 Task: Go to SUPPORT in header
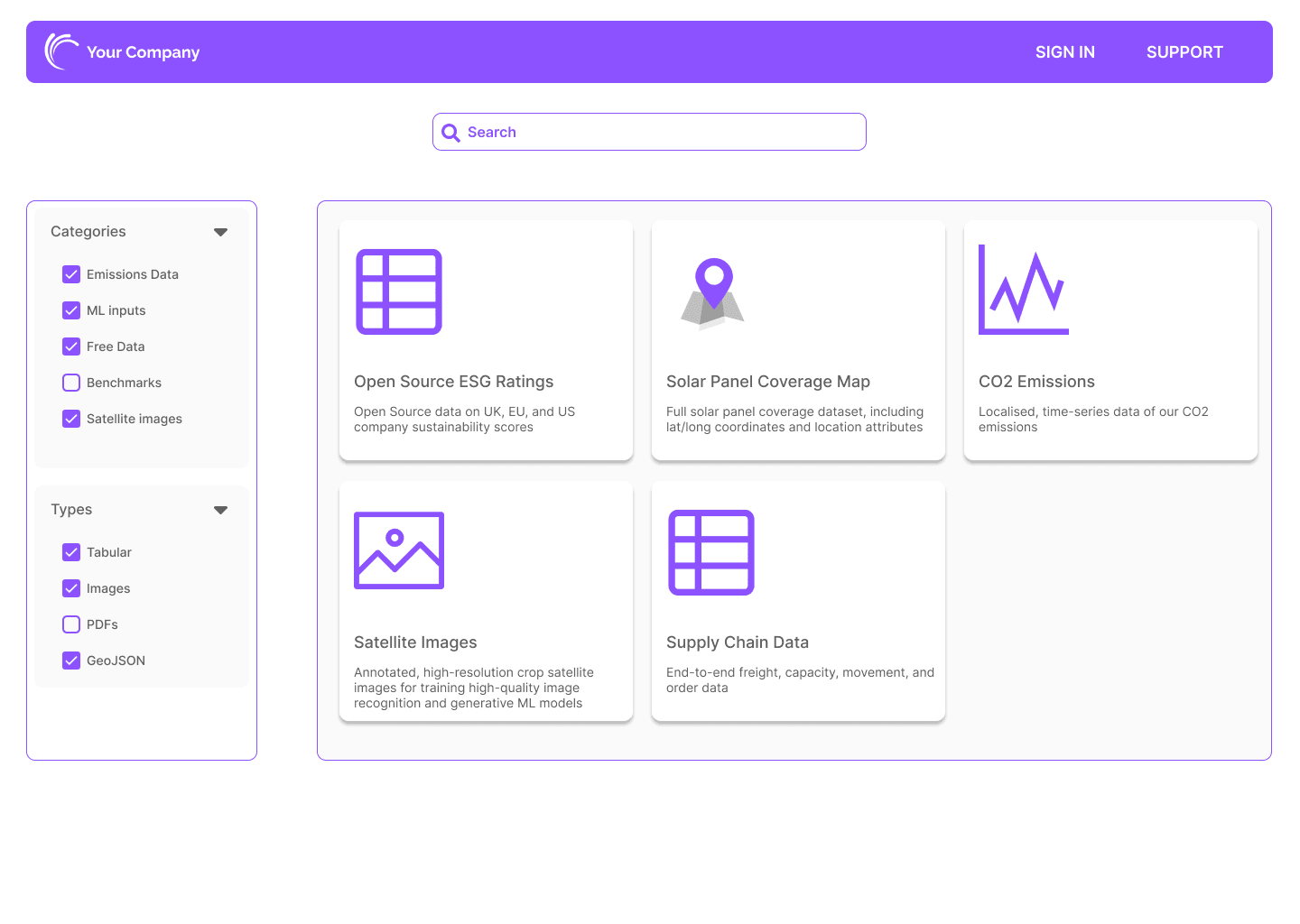[1184, 52]
